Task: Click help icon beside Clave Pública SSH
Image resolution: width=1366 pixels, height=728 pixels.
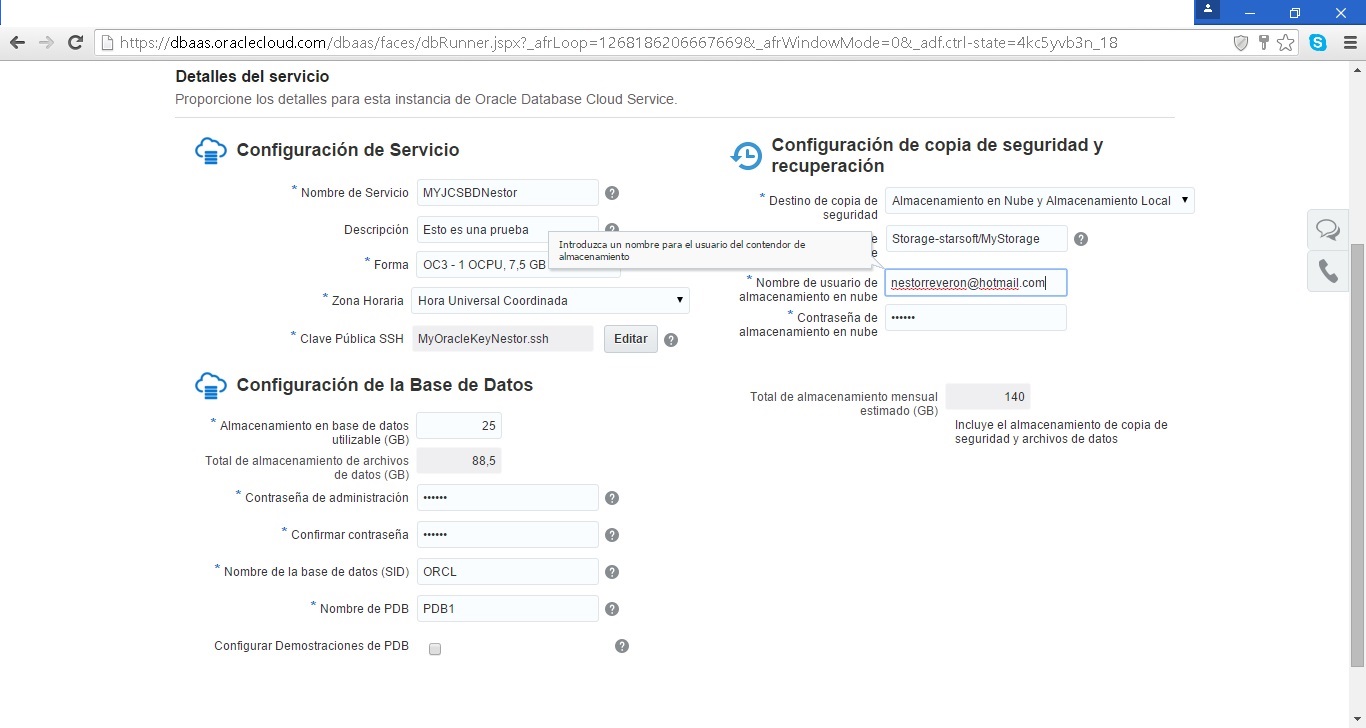Action: pyautogui.click(x=671, y=340)
